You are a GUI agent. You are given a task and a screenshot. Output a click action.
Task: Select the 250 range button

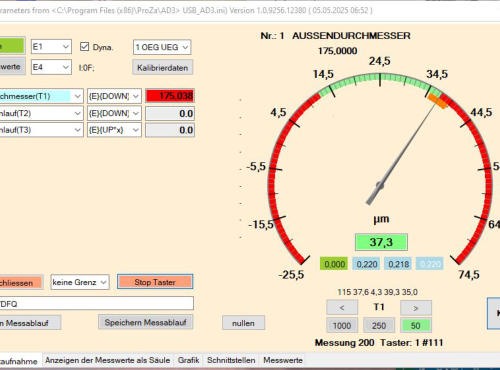[379, 325]
